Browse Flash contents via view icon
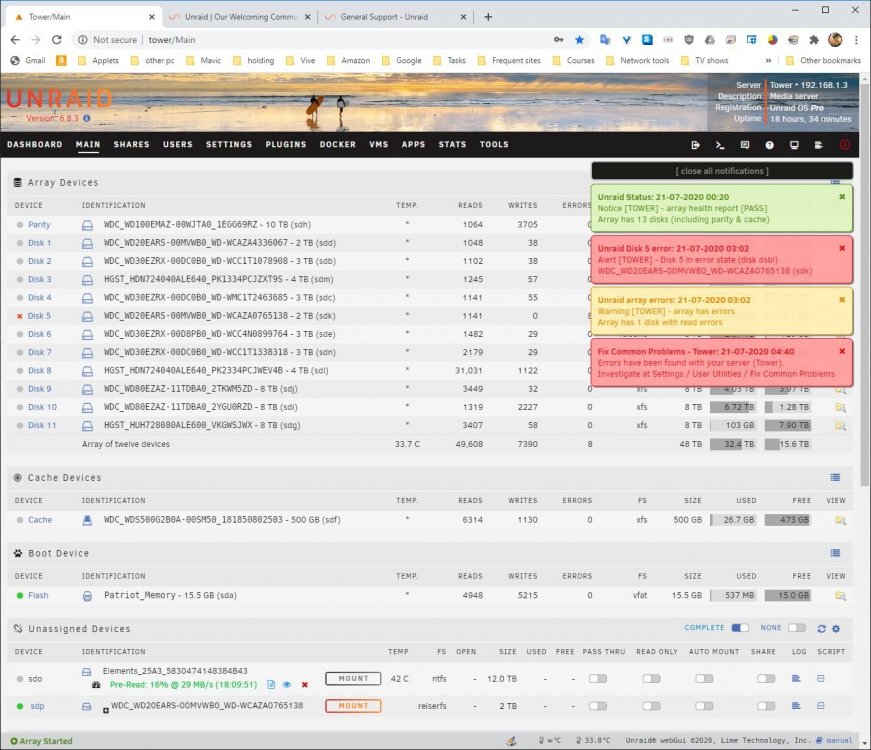871x750 pixels. (840, 596)
